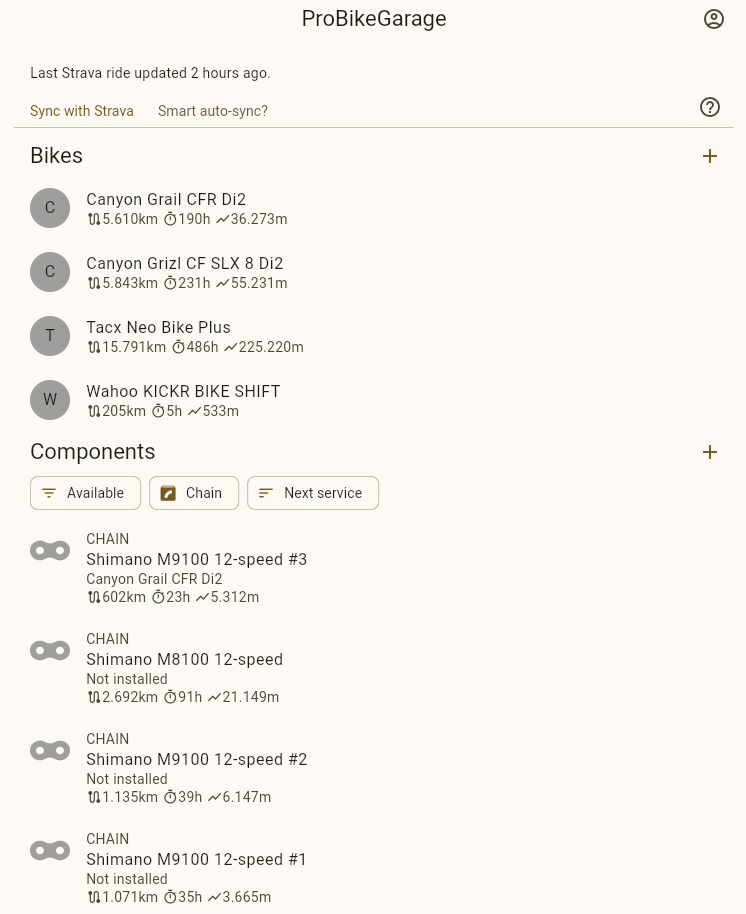Open Shimano M9100 12-speed #2 chain entry
The width and height of the screenshot is (746, 914).
pyautogui.click(x=197, y=760)
